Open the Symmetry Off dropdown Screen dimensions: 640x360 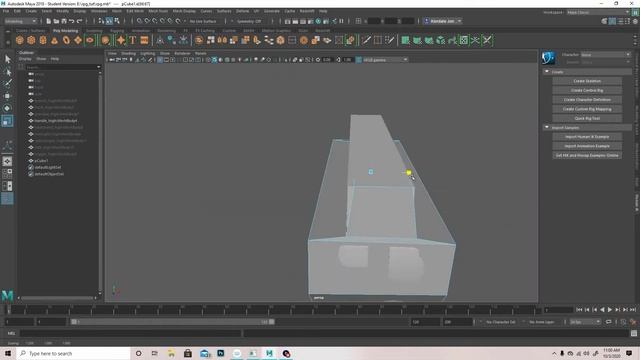[x=249, y=21]
